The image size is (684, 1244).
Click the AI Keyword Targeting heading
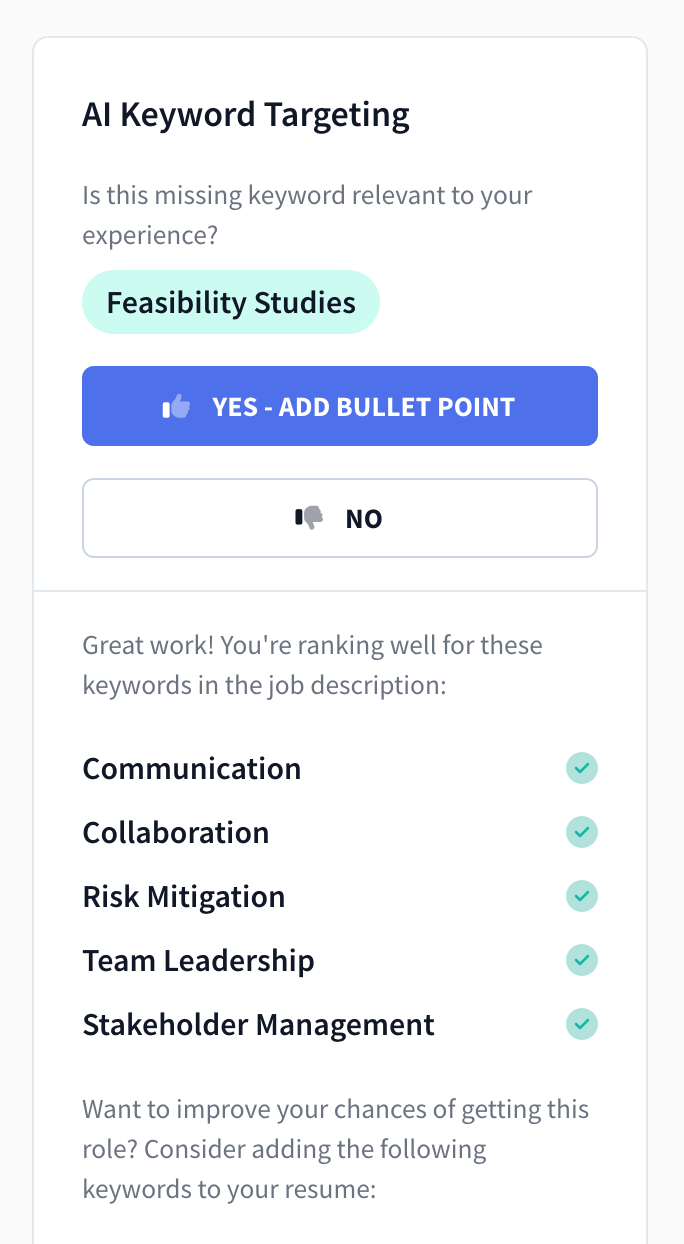click(245, 115)
